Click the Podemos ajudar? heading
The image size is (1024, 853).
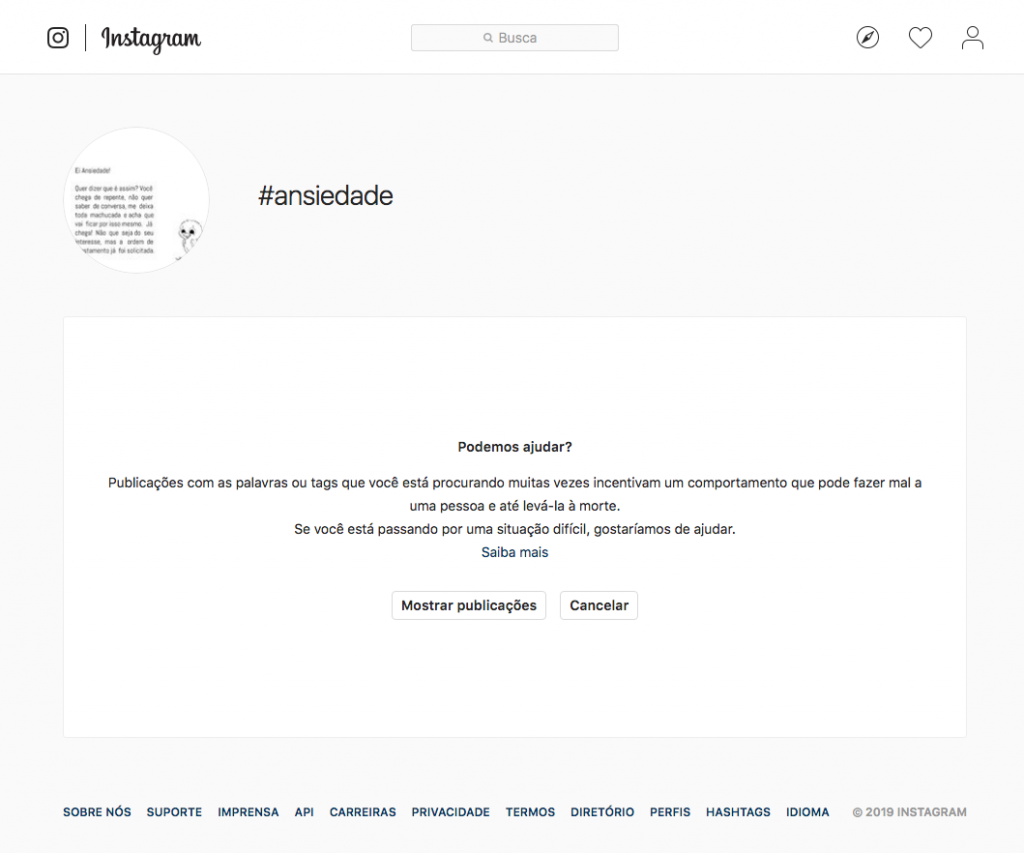tap(515, 447)
